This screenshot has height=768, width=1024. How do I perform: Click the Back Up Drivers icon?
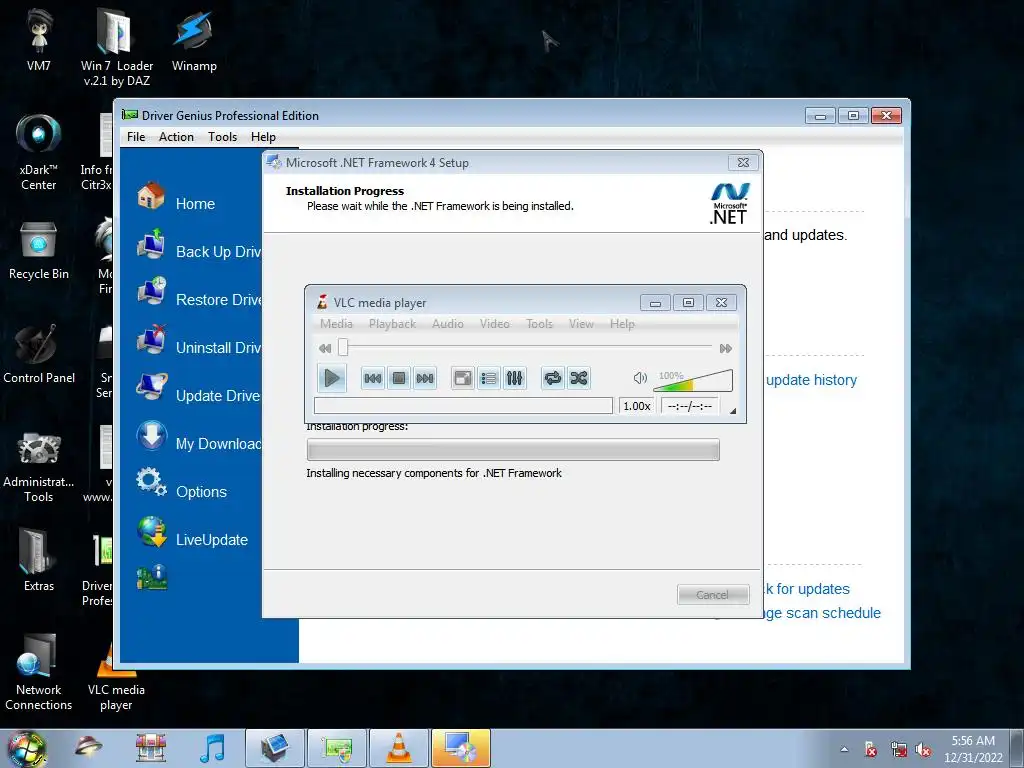152,244
